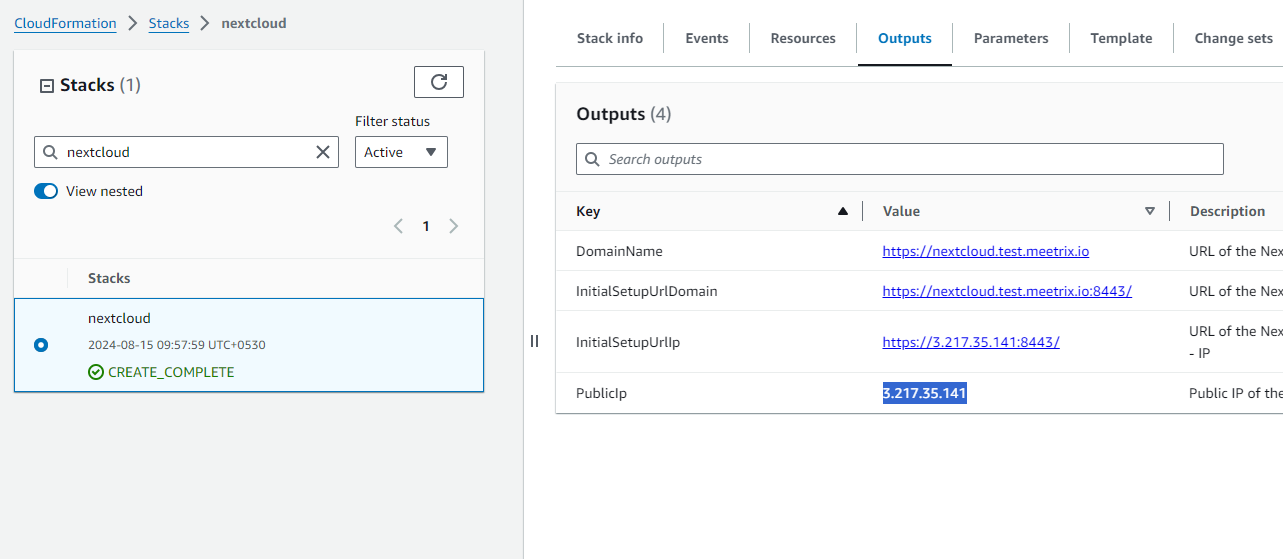
Task: Go to next page of stacks
Action: [x=454, y=226]
